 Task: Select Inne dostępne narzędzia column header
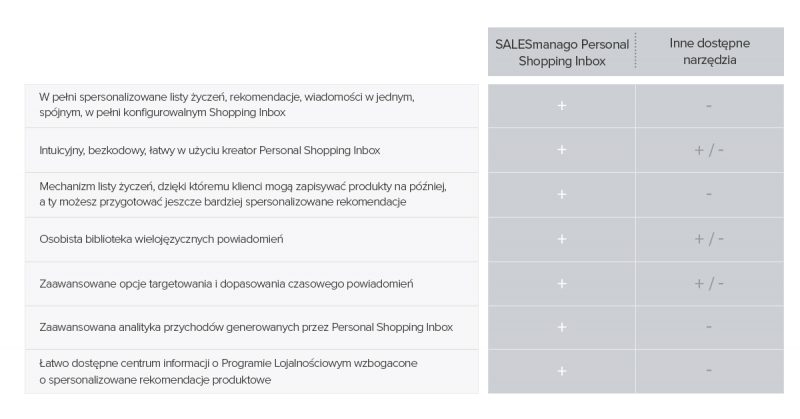(x=710, y=51)
